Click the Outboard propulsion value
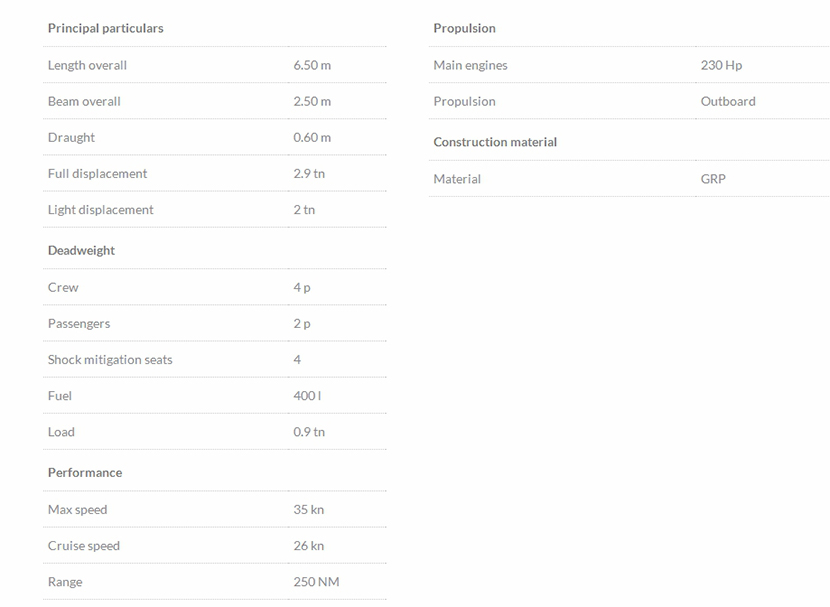The height and width of the screenshot is (607, 830). [728, 101]
